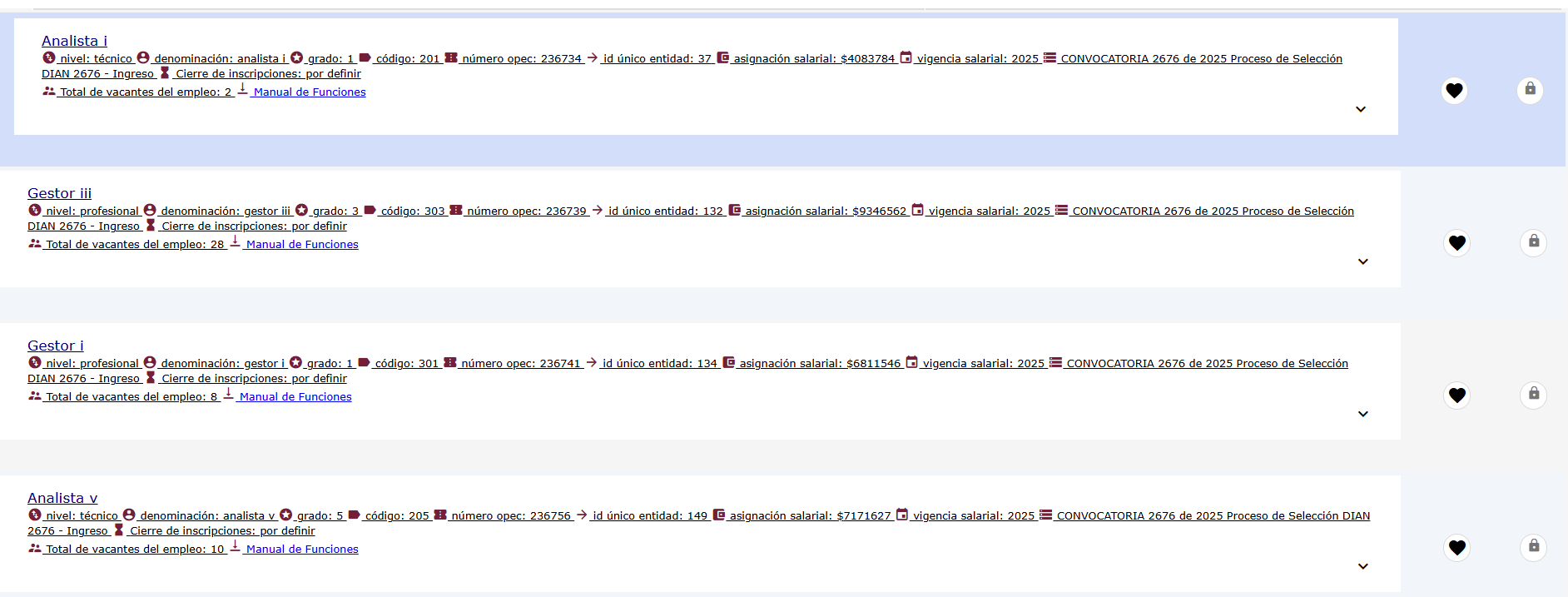Click the lock icon for Gestor iii

click(1533, 241)
